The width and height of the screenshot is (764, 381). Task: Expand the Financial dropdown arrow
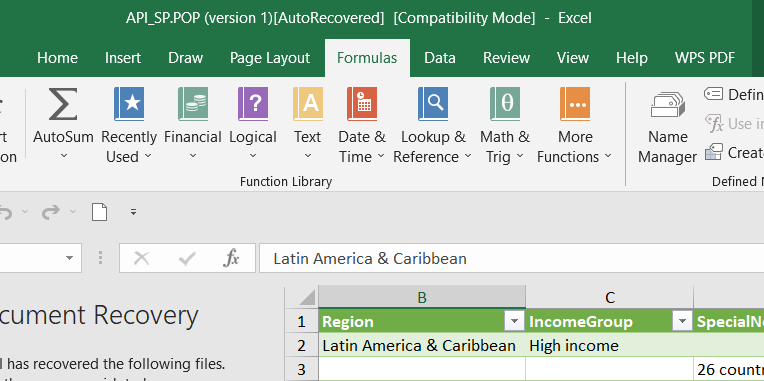click(x=193, y=156)
